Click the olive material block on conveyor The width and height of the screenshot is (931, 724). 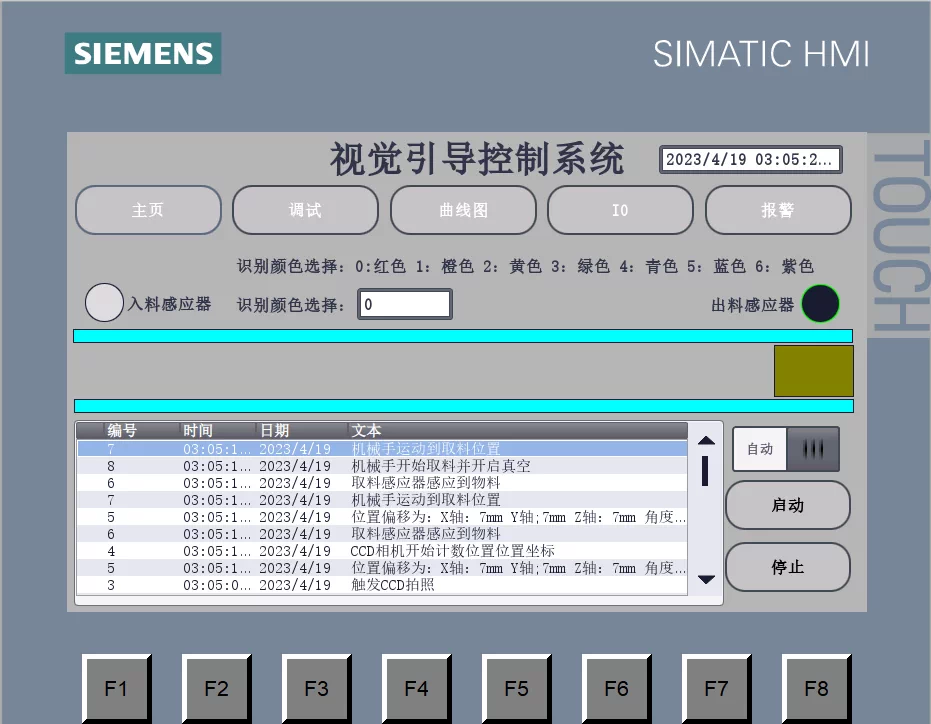(813, 371)
